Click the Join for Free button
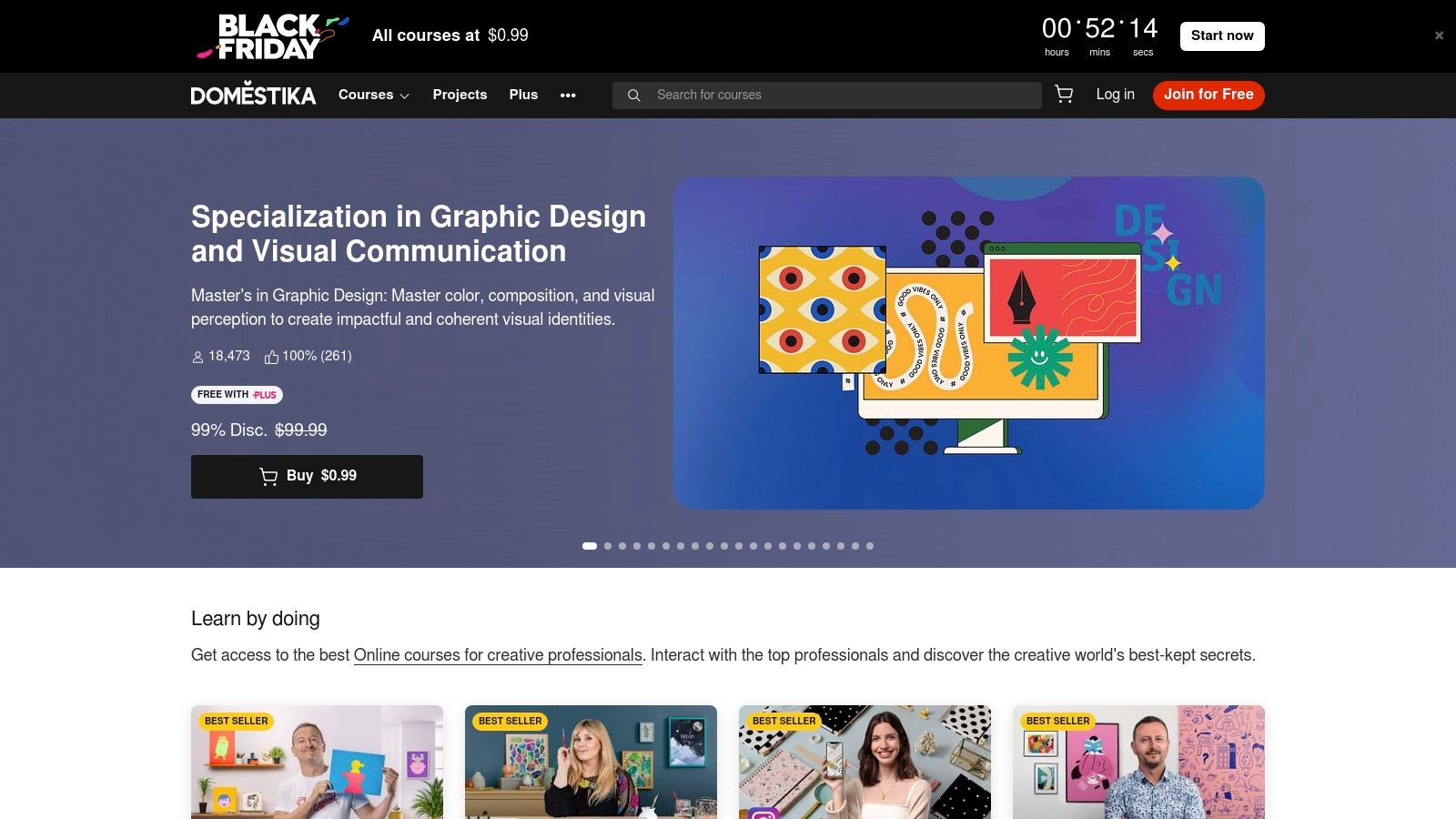 1208,95
